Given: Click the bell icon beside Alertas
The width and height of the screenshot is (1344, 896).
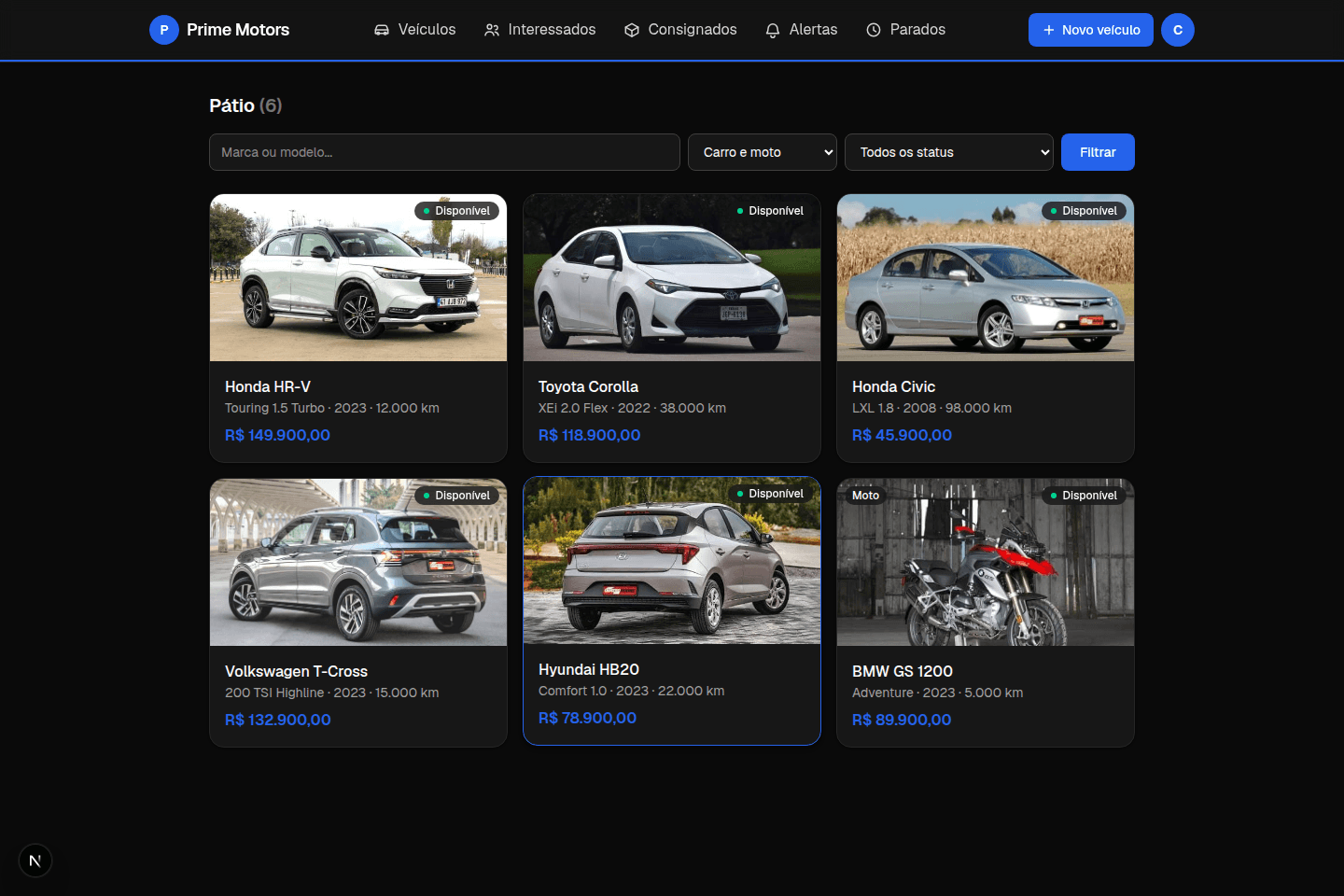Looking at the screenshot, I should (x=773, y=30).
